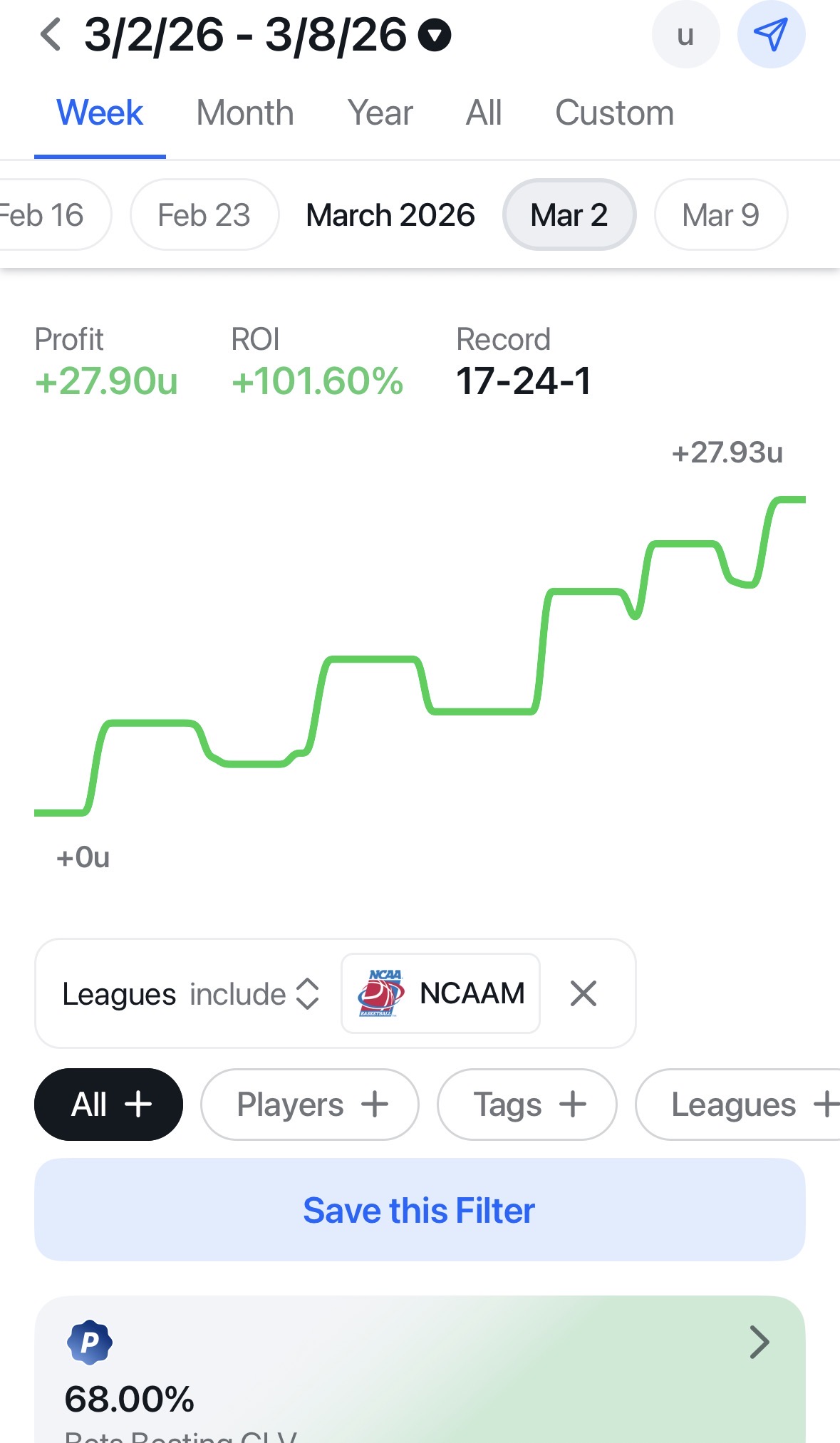Open the Custom range tab
Screen dimensions: 840x1443
pos(614,113)
